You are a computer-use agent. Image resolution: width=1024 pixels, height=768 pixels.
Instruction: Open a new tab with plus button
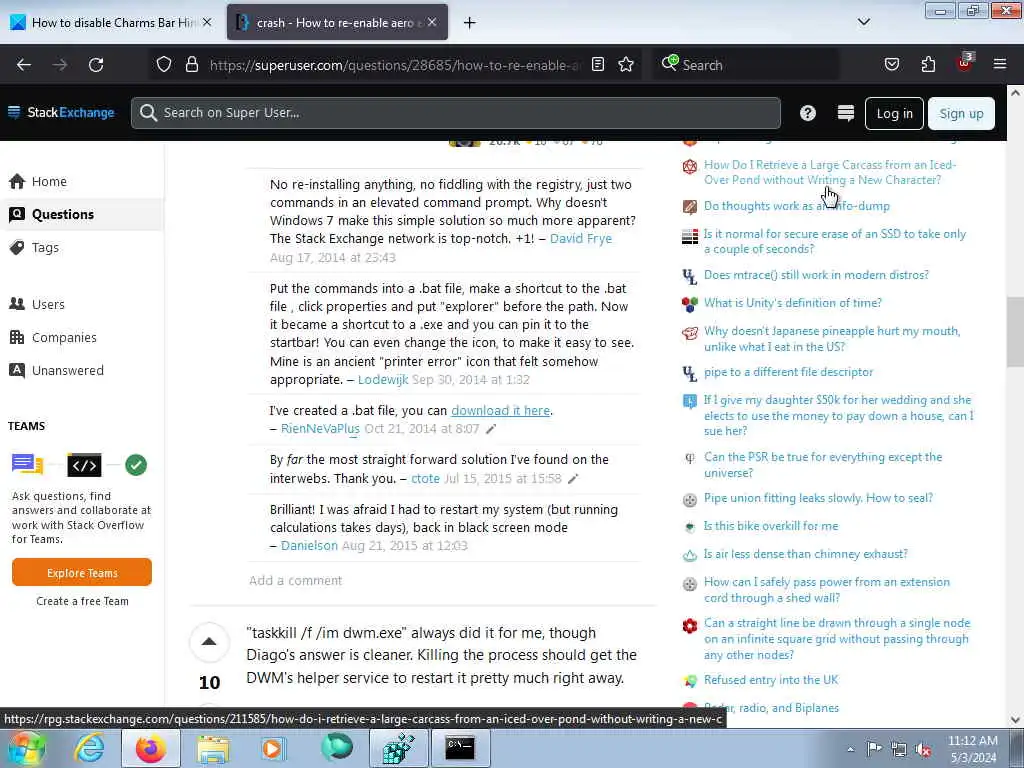(469, 22)
